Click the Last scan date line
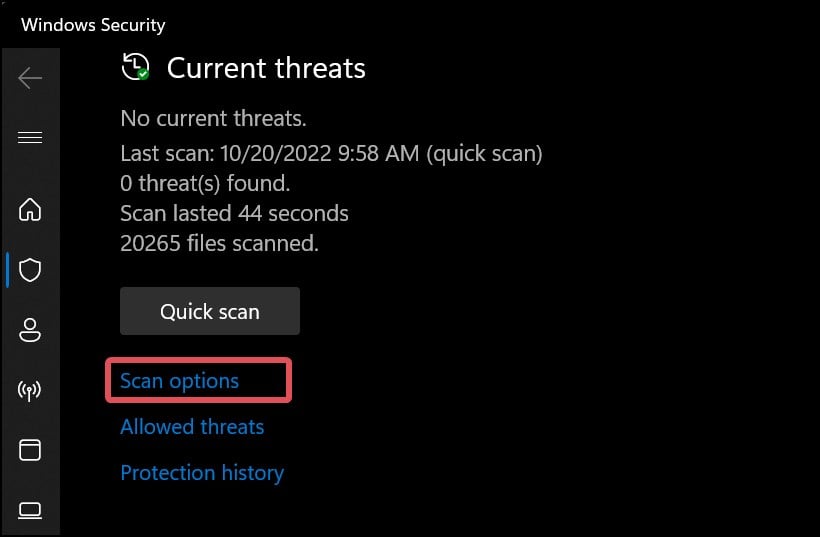820x537 pixels. click(331, 154)
